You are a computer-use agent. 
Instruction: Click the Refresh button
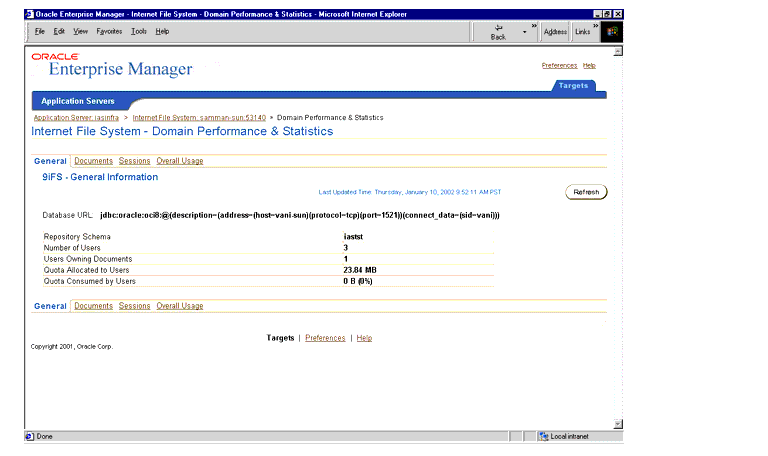[586, 192]
